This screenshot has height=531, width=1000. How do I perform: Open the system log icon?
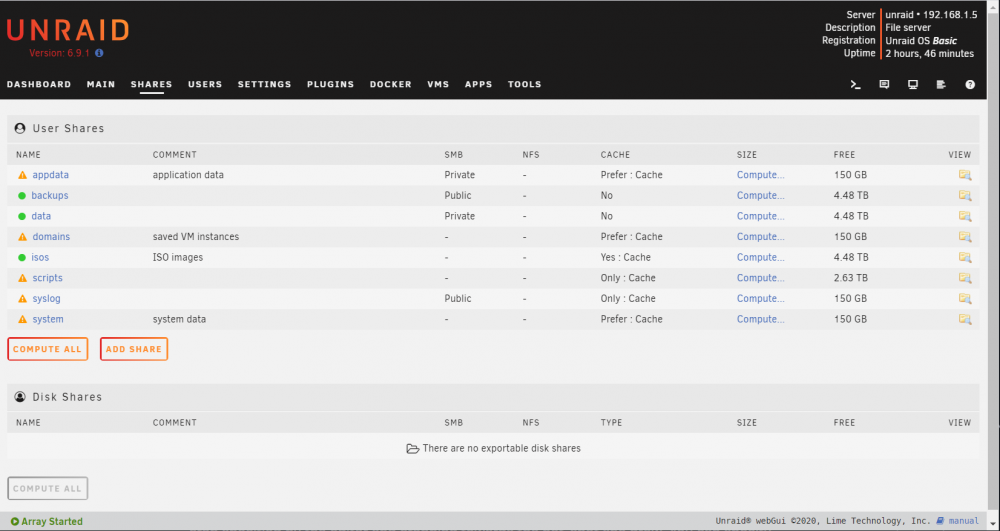point(941,84)
